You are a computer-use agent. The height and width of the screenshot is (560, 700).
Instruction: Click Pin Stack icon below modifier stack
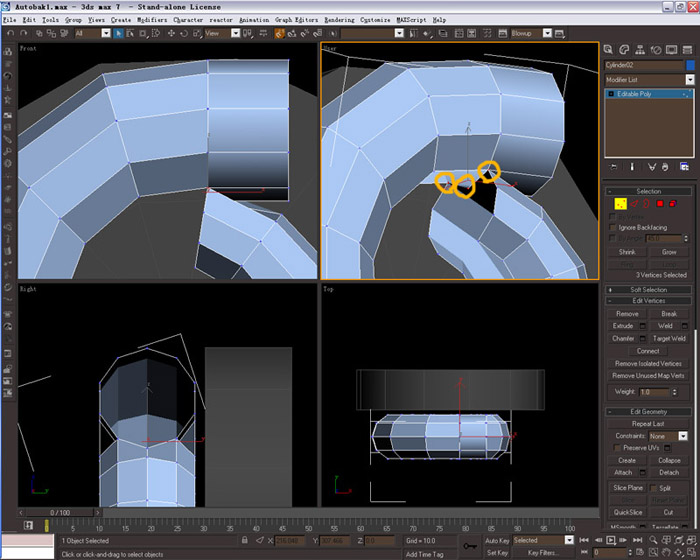click(614, 167)
